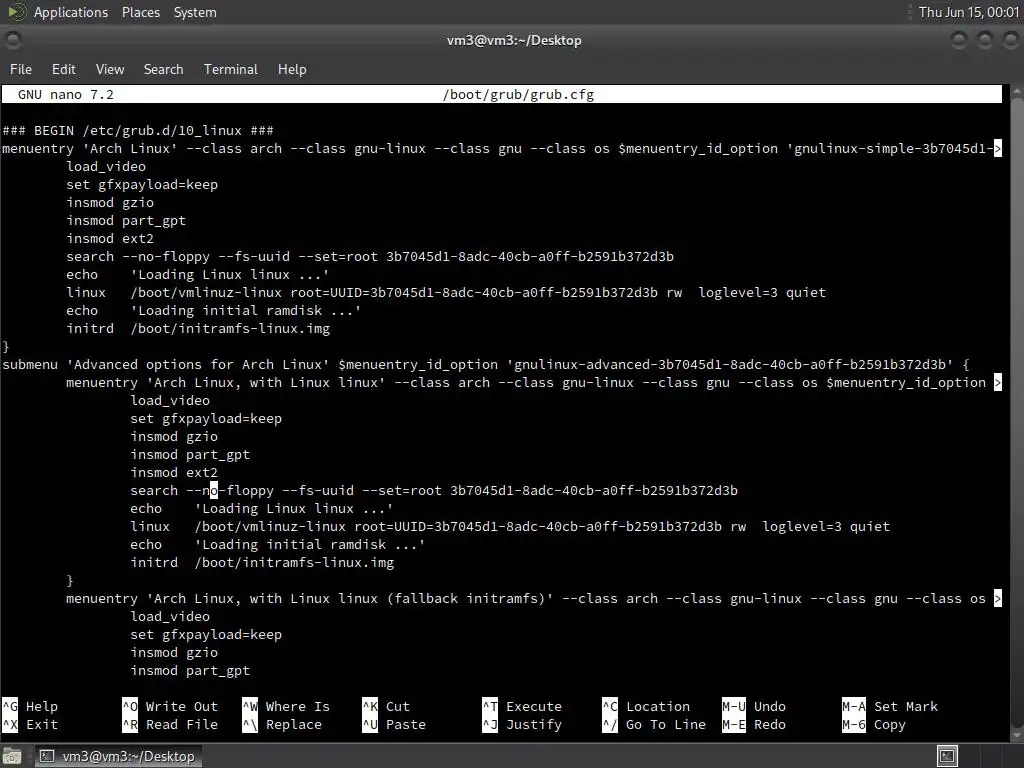Click the GNU nano 7.2 header text

[66, 95]
